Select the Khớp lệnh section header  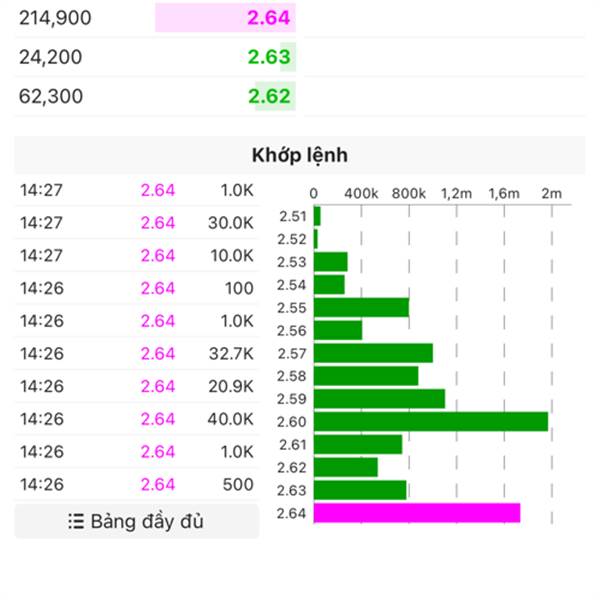(x=300, y=155)
